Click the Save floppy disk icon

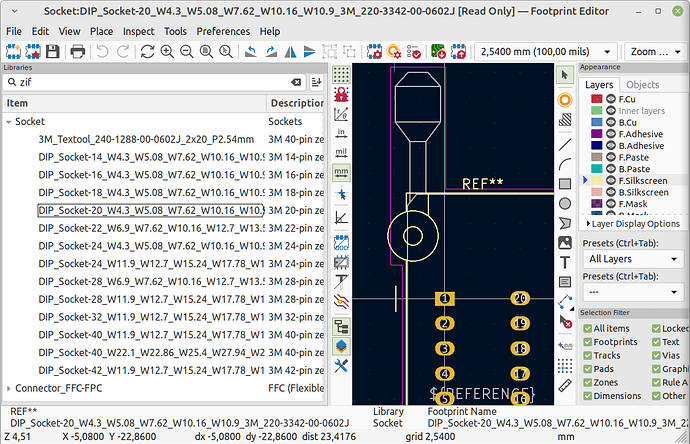[x=53, y=51]
